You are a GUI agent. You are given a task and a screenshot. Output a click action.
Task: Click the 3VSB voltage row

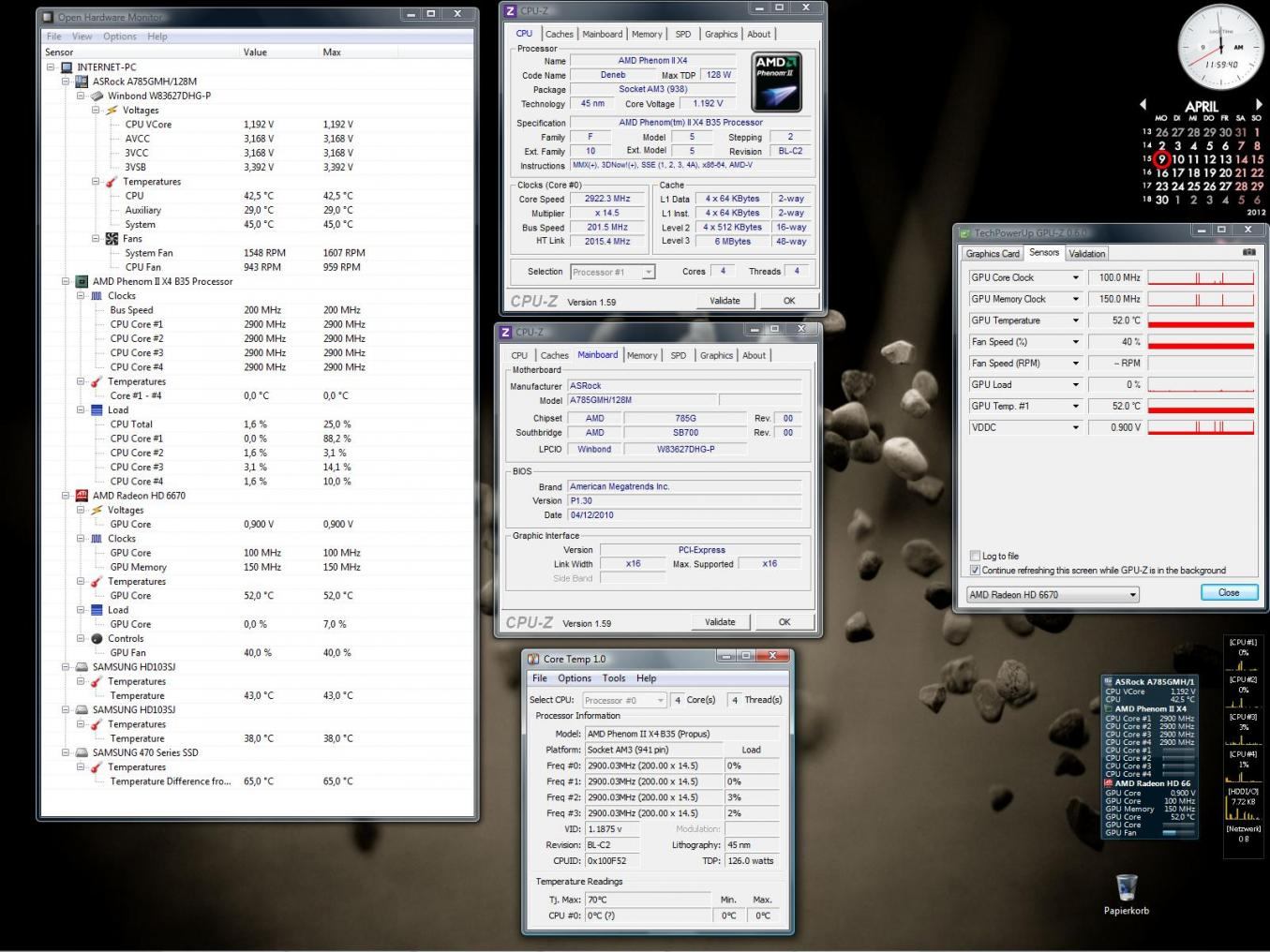257,168
